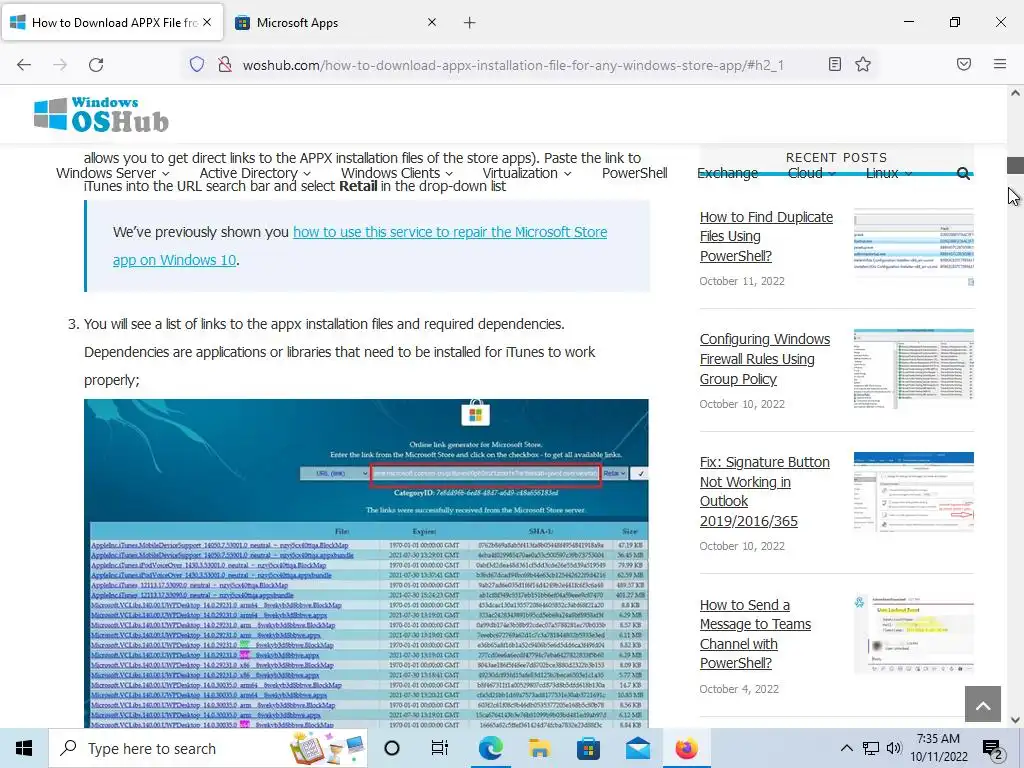Open Microsoft Store from taskbar
The width and height of the screenshot is (1024, 768).
pyautogui.click(x=588, y=748)
